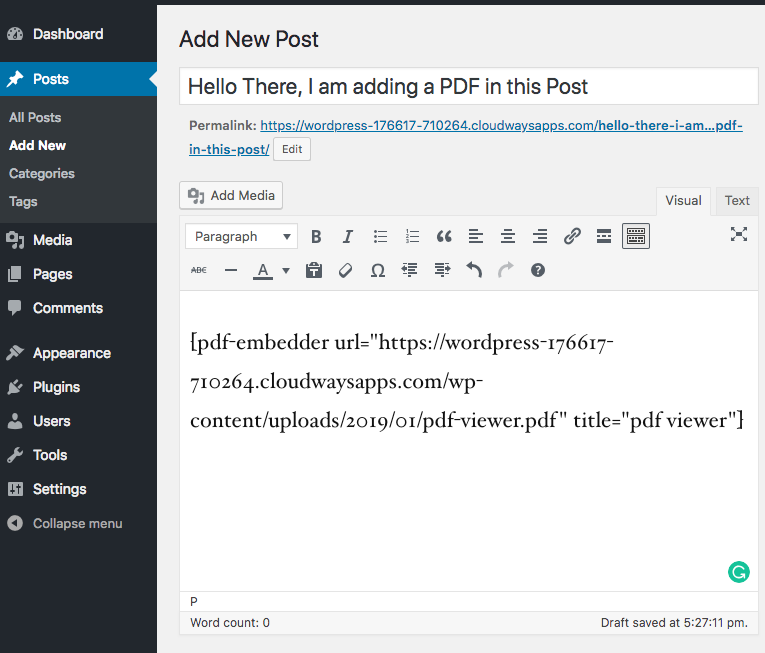The image size is (765, 653).
Task: Toggle italic formatting in editor toolbar
Action: click(348, 237)
